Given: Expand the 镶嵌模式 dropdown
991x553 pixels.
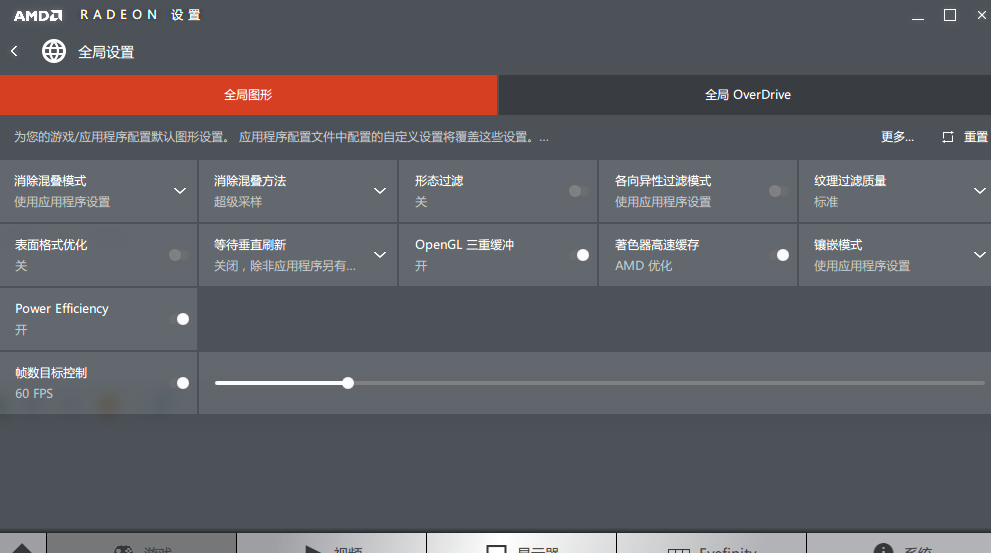Looking at the screenshot, I should tap(980, 255).
